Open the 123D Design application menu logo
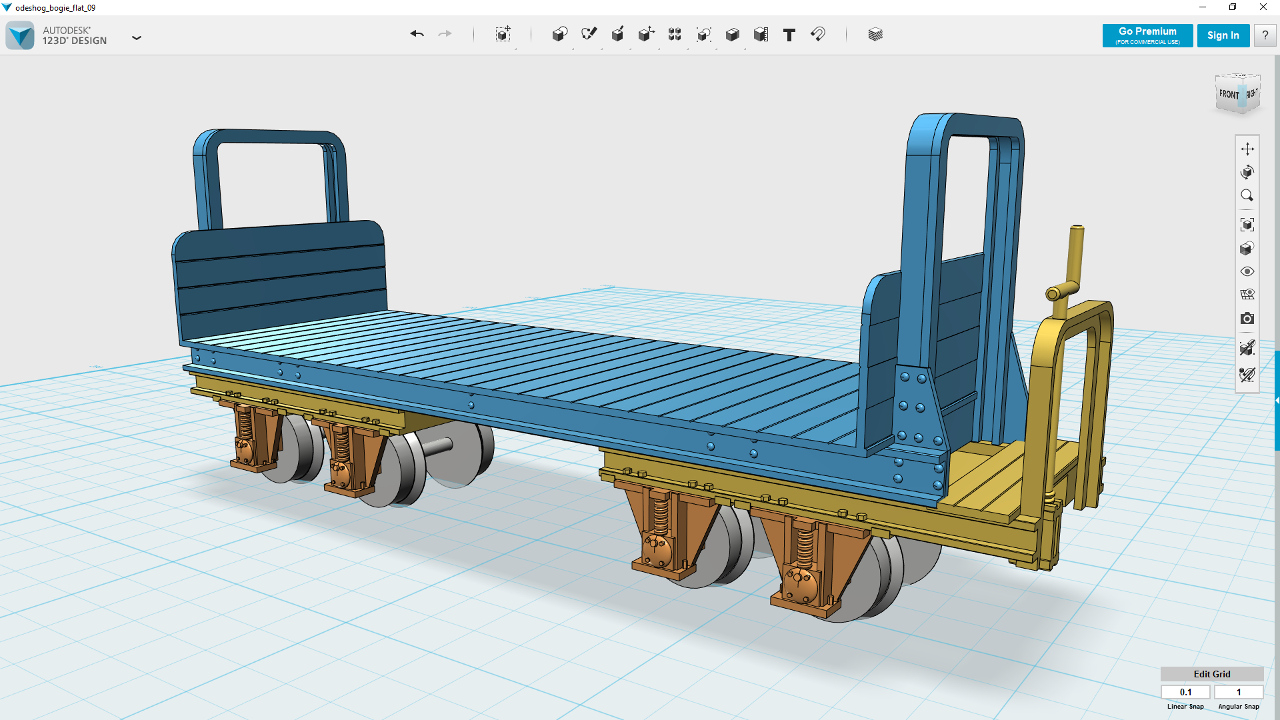This screenshot has height=720, width=1280. coord(20,36)
